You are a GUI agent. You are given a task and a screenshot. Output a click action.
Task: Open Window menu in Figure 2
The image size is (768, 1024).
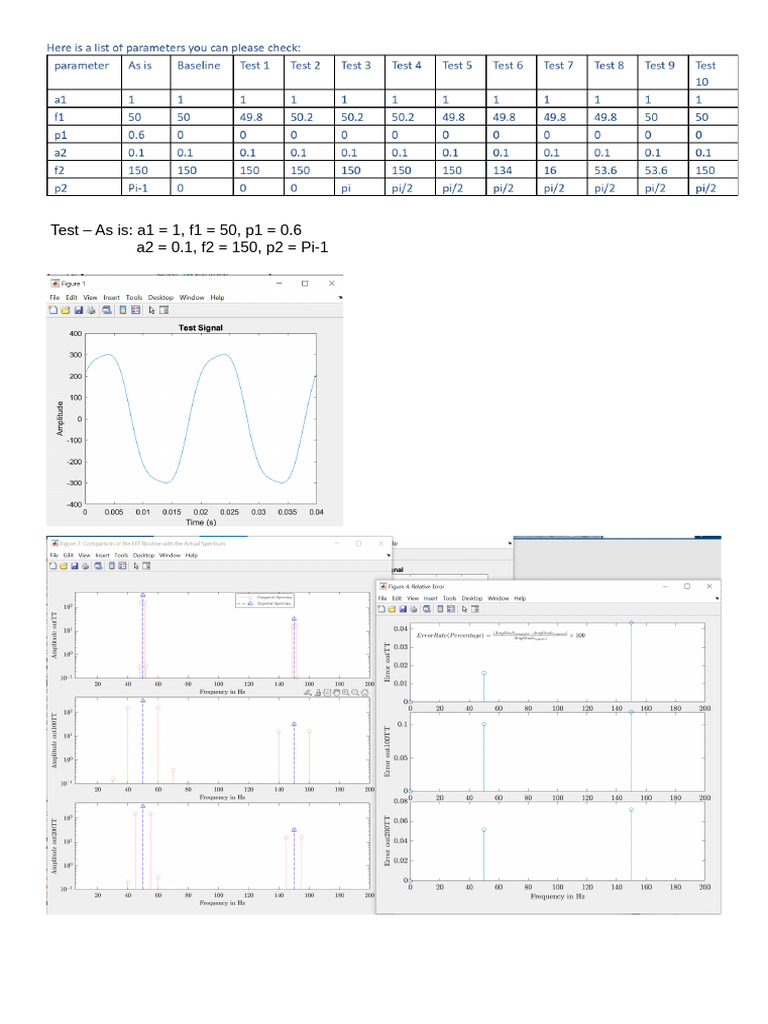(x=170, y=555)
